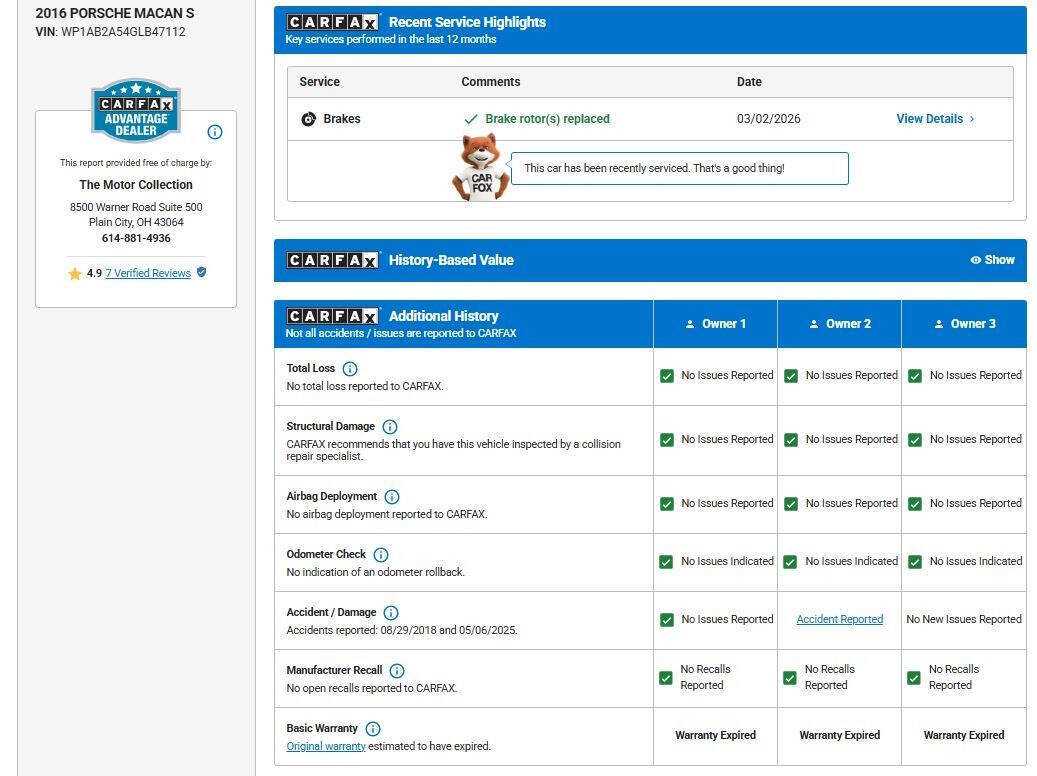Select the Owner 2 column header
Screen dimensions: 1037x776
point(840,323)
